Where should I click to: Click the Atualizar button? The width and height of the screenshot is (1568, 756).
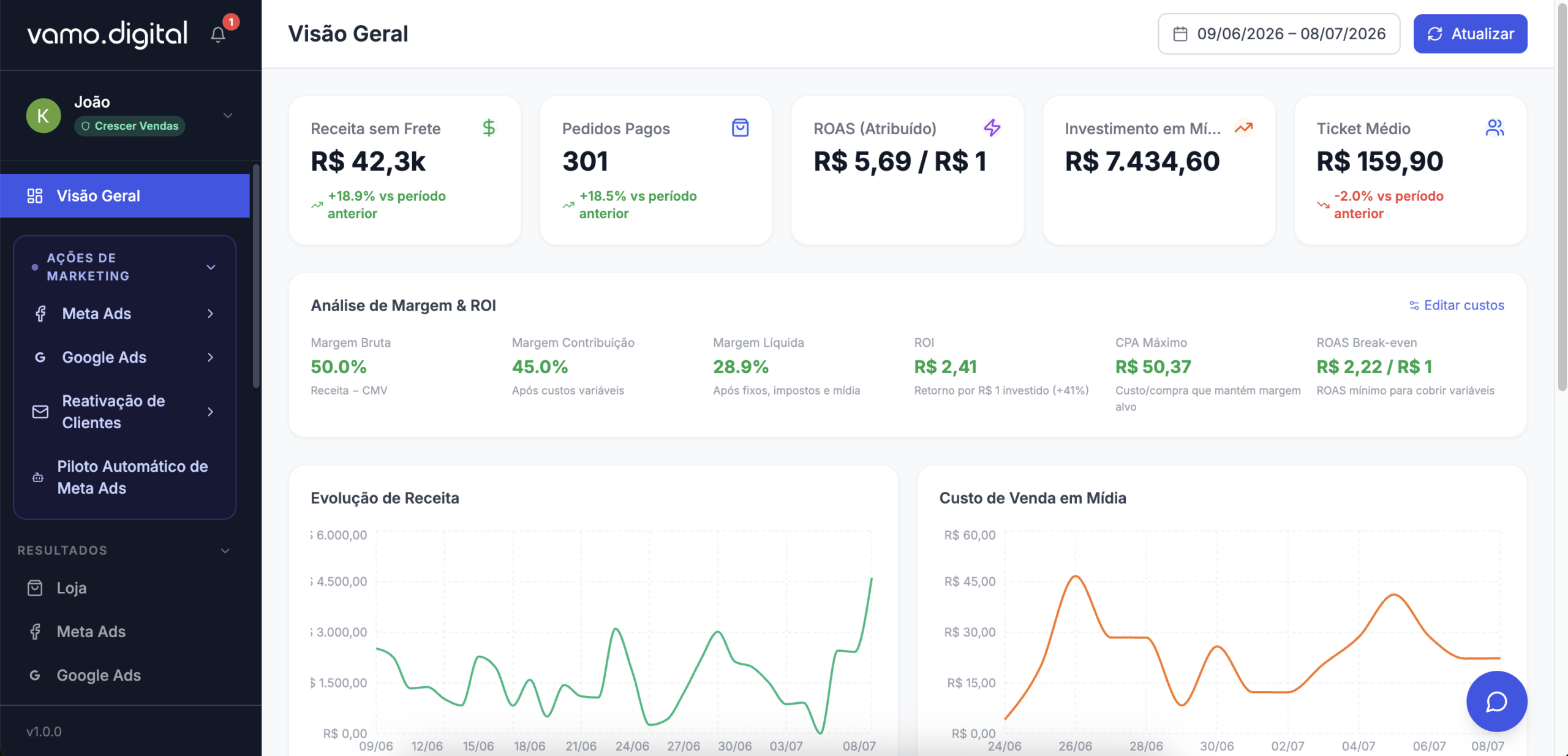[x=1470, y=34]
